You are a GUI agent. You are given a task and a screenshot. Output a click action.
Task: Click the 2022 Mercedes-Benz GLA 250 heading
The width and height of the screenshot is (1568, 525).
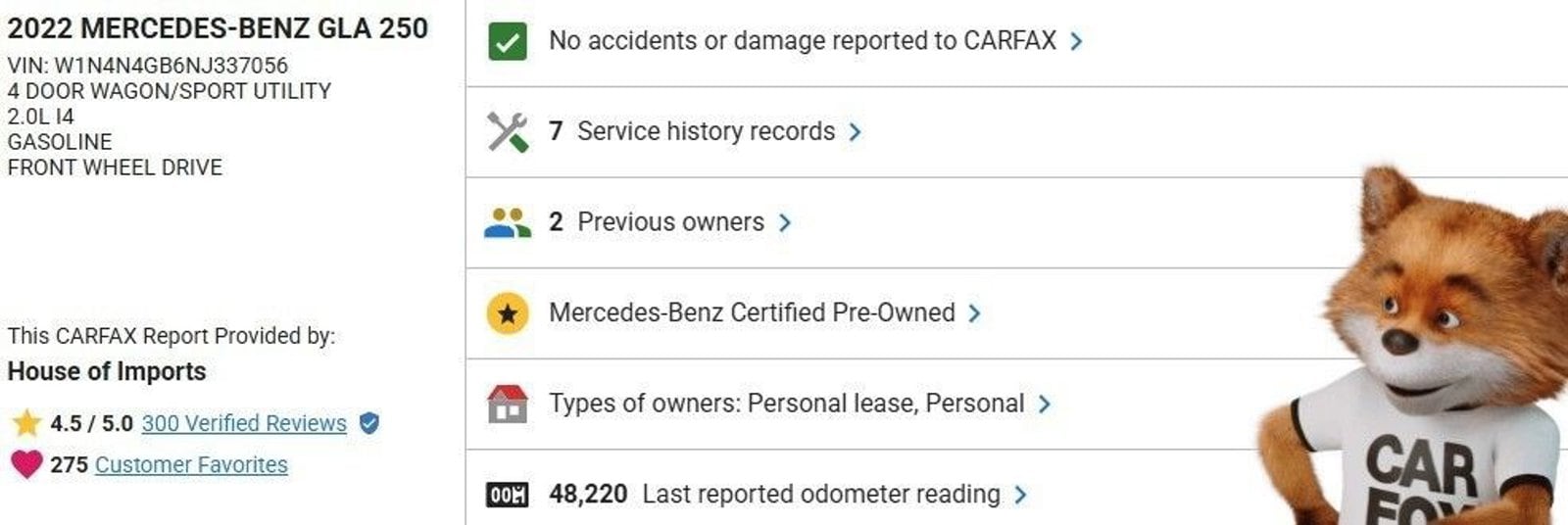[x=218, y=28]
